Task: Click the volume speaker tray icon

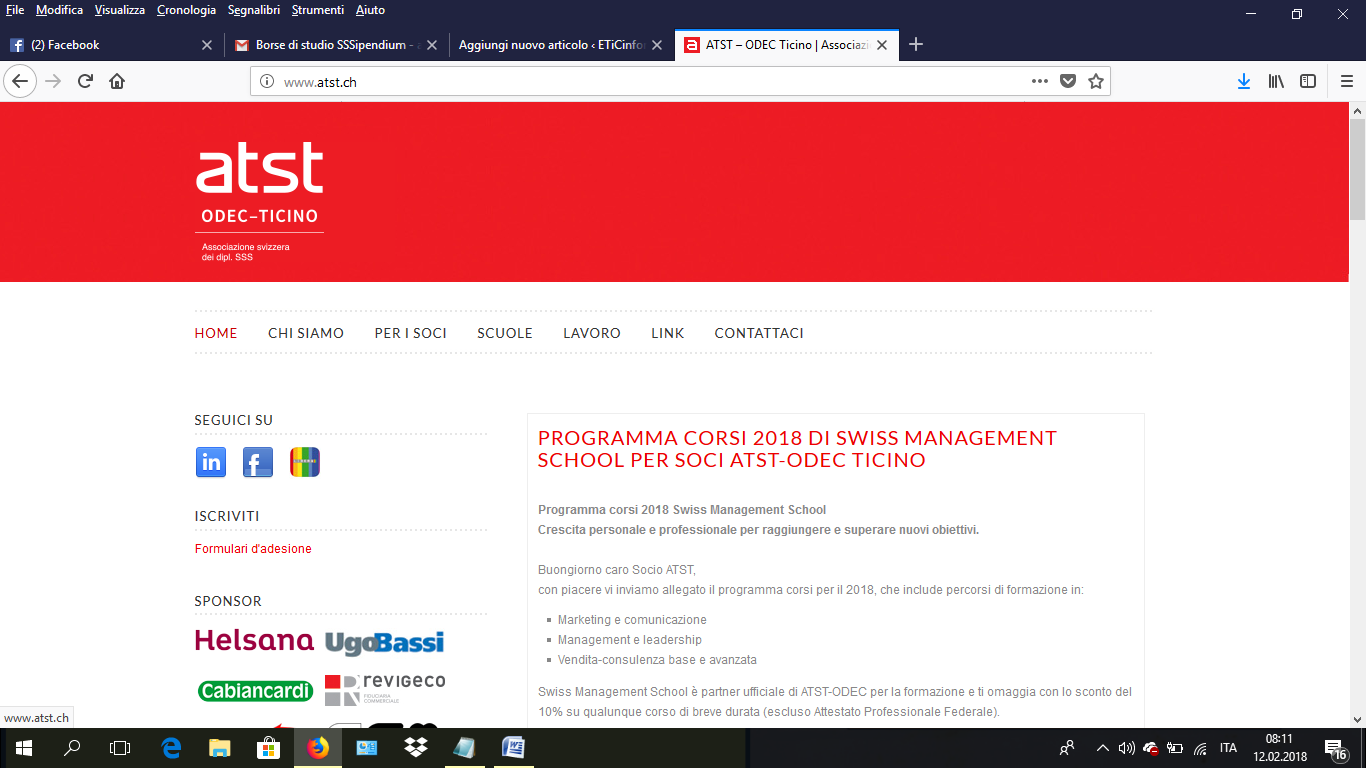Action: [x=1127, y=748]
